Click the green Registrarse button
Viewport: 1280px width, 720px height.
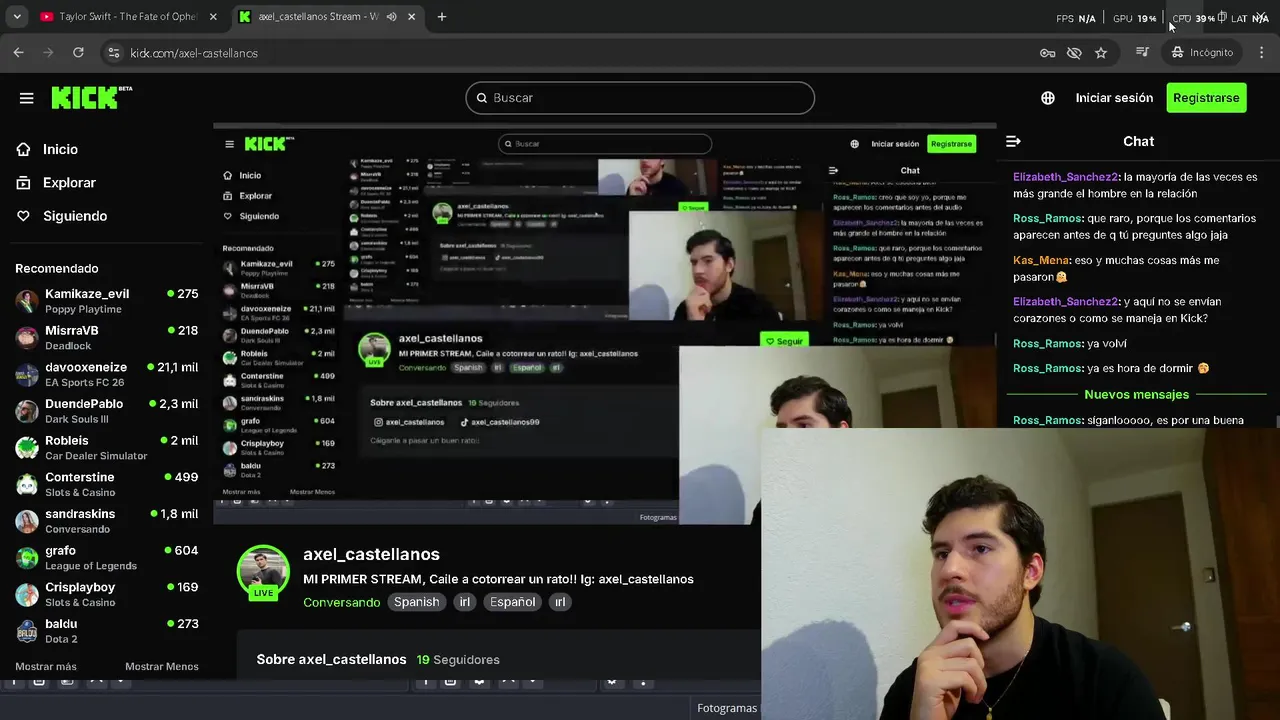[1206, 98]
